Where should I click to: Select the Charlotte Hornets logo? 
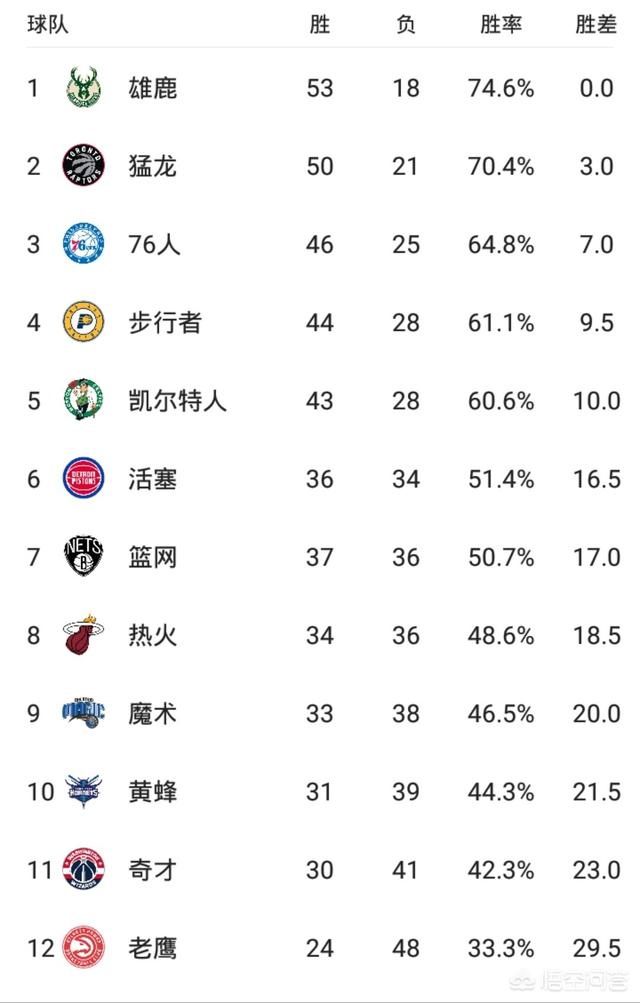point(84,791)
